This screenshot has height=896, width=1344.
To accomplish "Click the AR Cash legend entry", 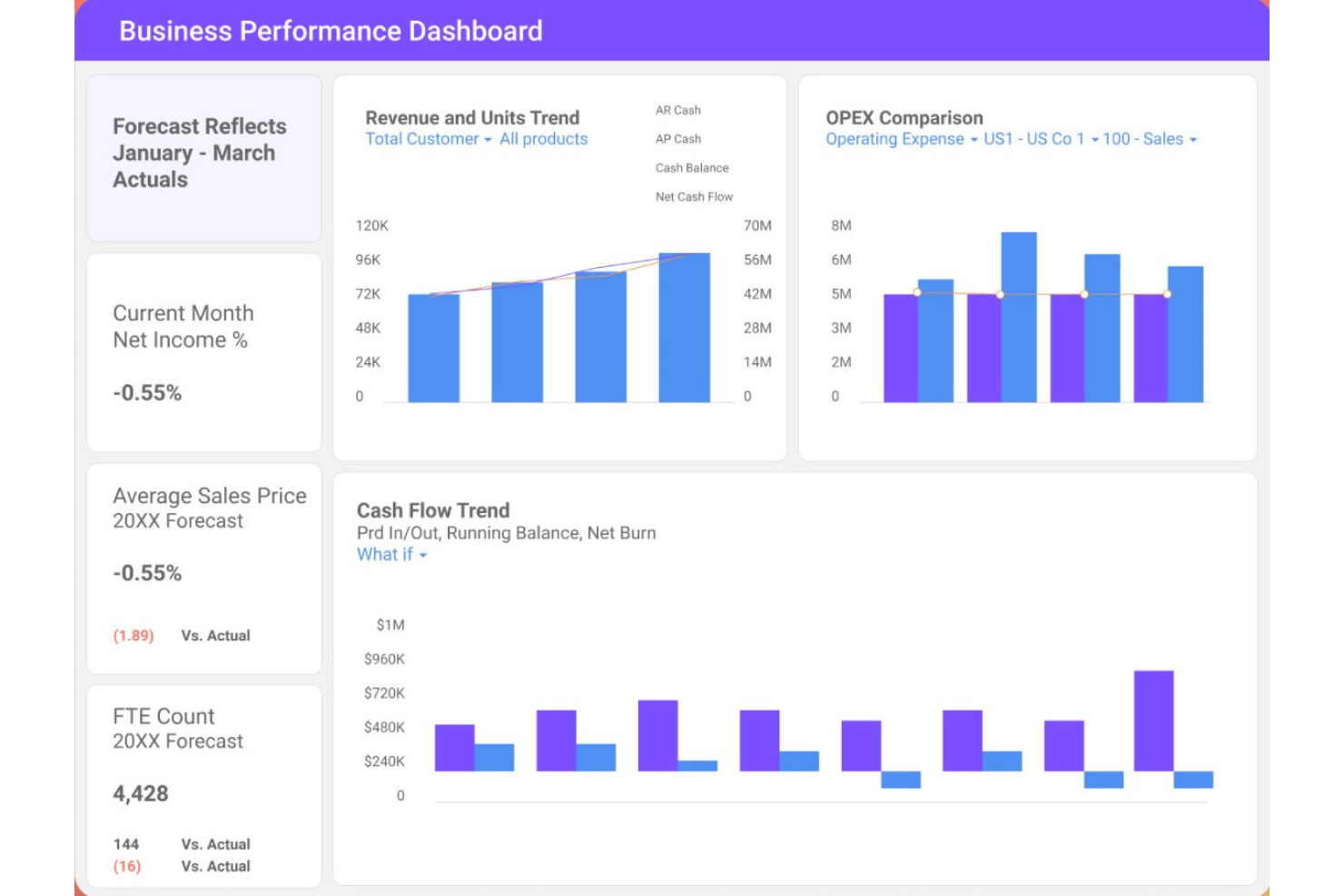I will (678, 110).
